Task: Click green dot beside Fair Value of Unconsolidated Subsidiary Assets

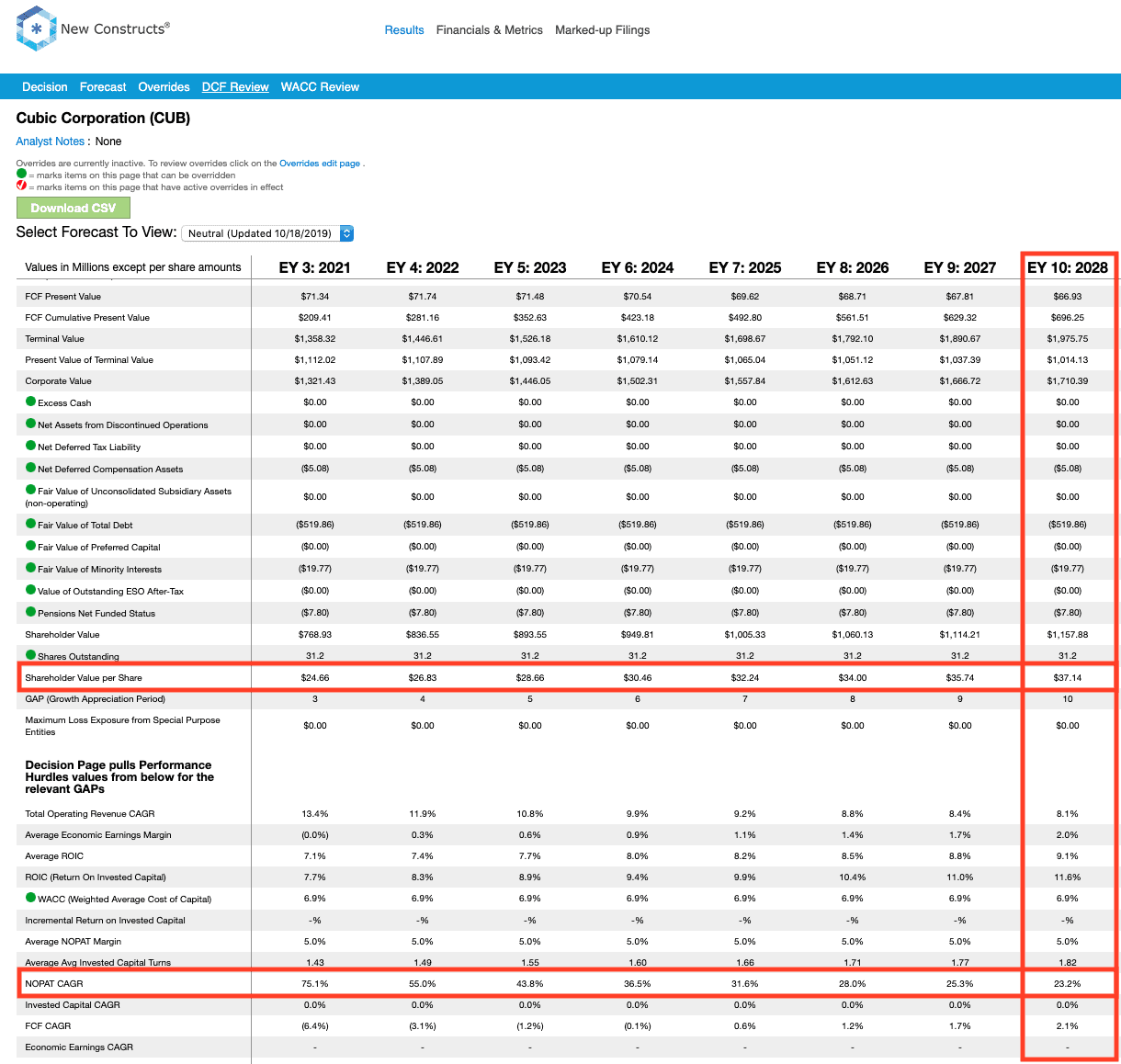Action: pyautogui.click(x=31, y=490)
